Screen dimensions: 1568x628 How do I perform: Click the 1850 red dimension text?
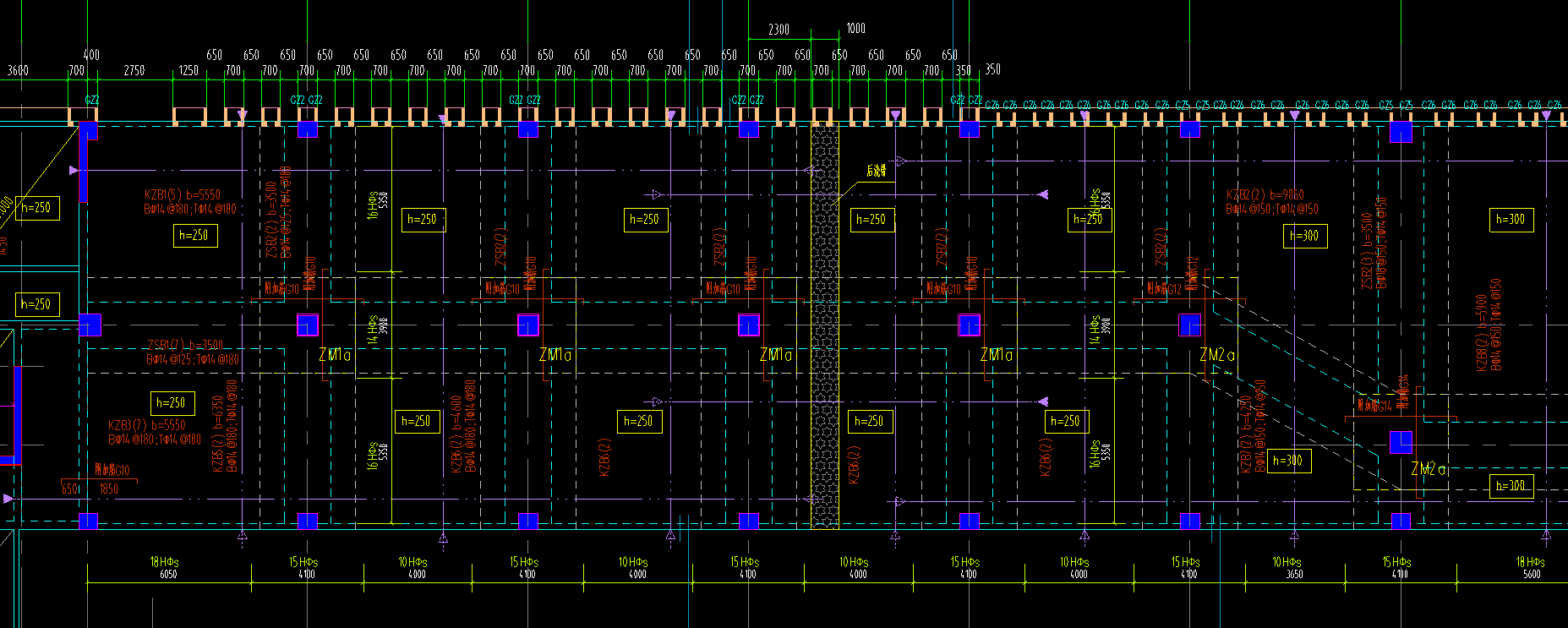point(109,489)
